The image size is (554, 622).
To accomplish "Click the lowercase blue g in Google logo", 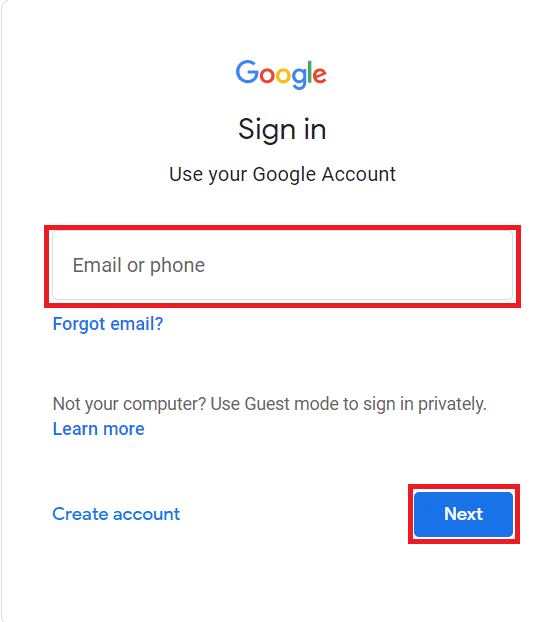I will pos(299,79).
